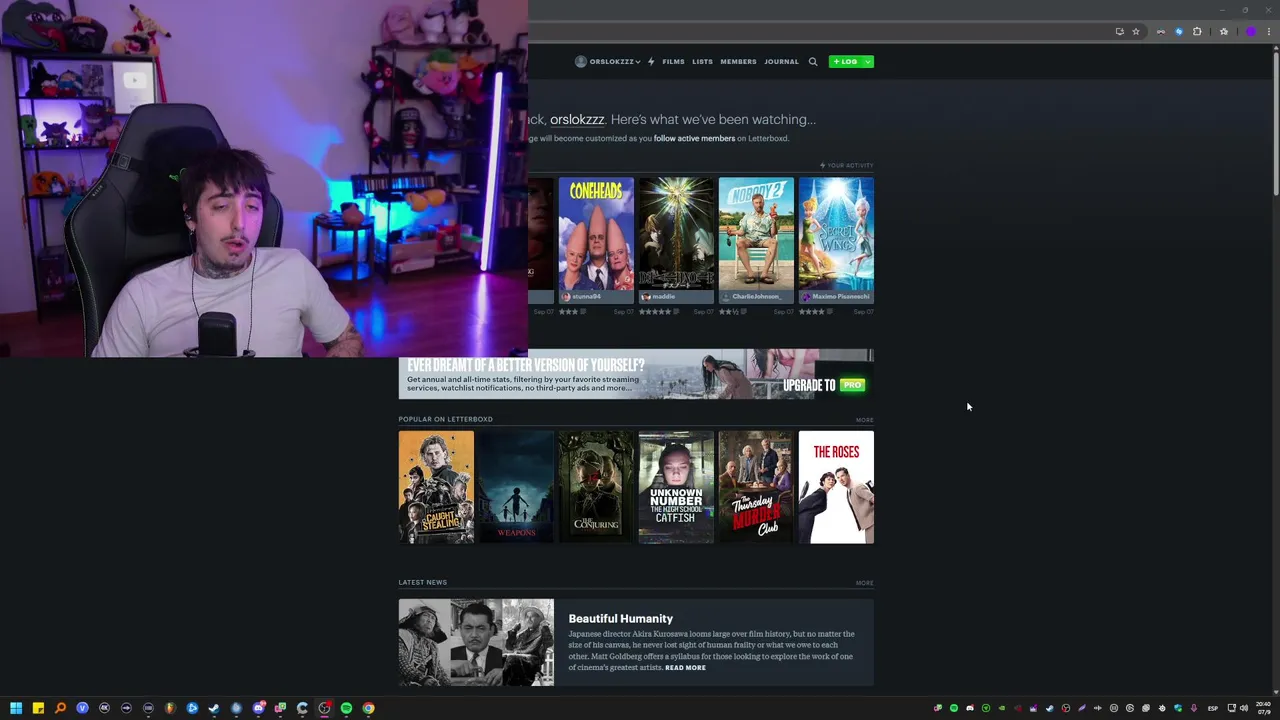Open the Chrome extensions puzzle icon
Viewport: 1280px width, 720px height.
(1197, 32)
